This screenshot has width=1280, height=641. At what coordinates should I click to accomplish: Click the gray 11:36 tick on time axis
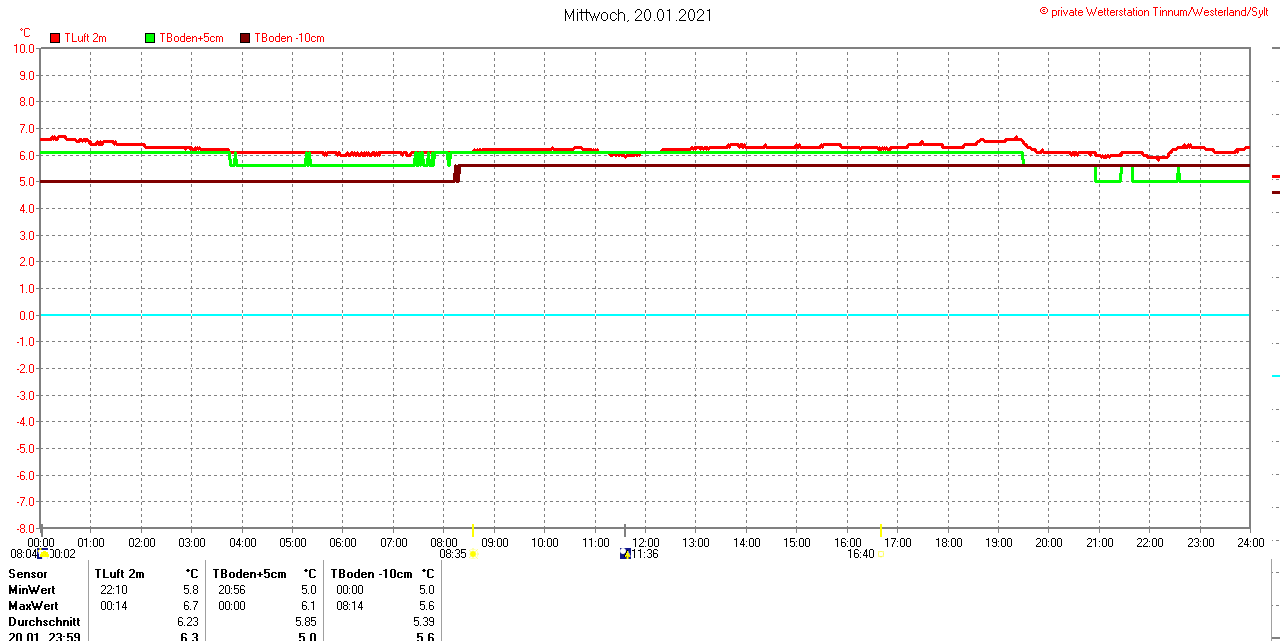point(625,530)
